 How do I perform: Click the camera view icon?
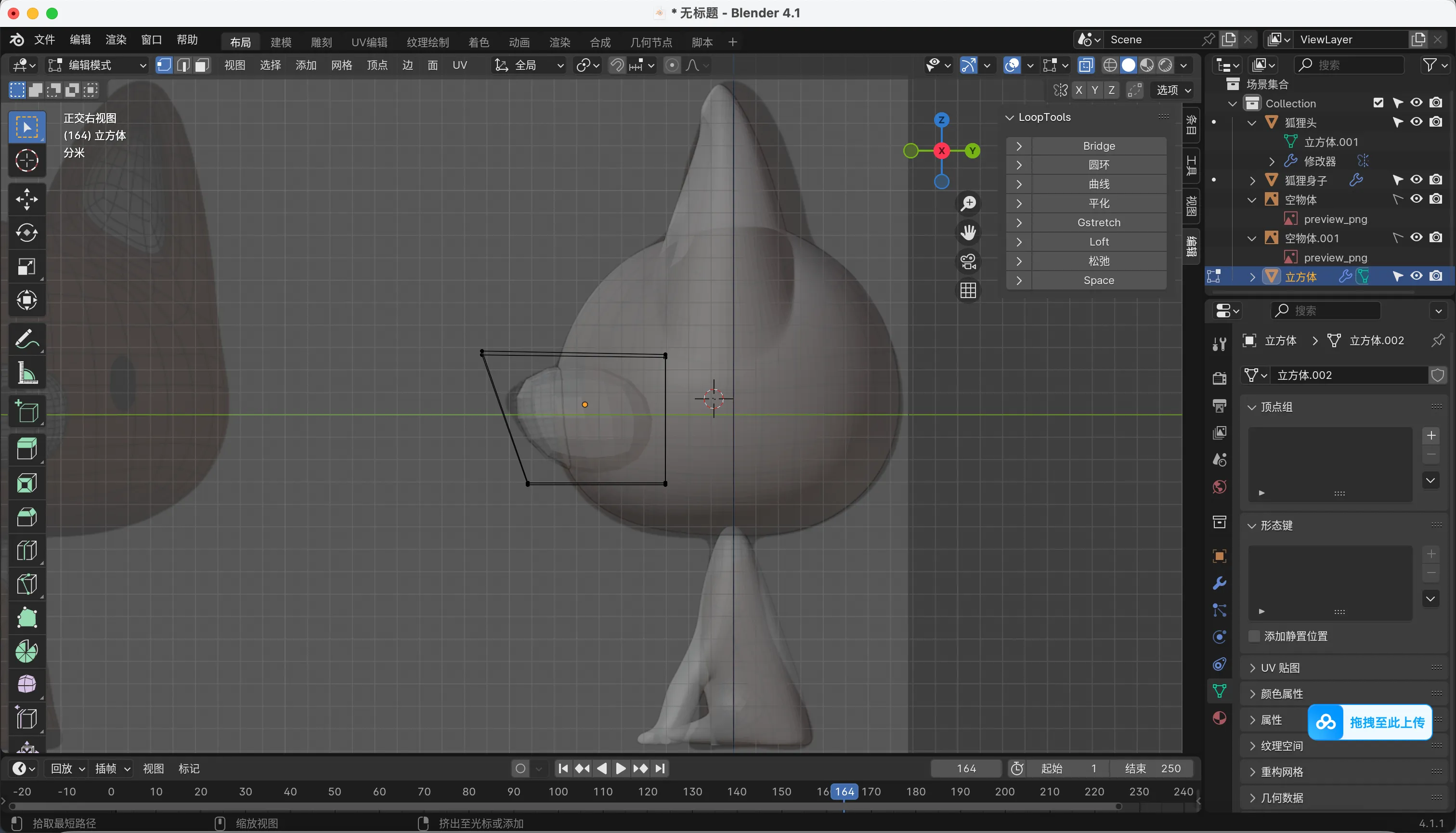[968, 261]
